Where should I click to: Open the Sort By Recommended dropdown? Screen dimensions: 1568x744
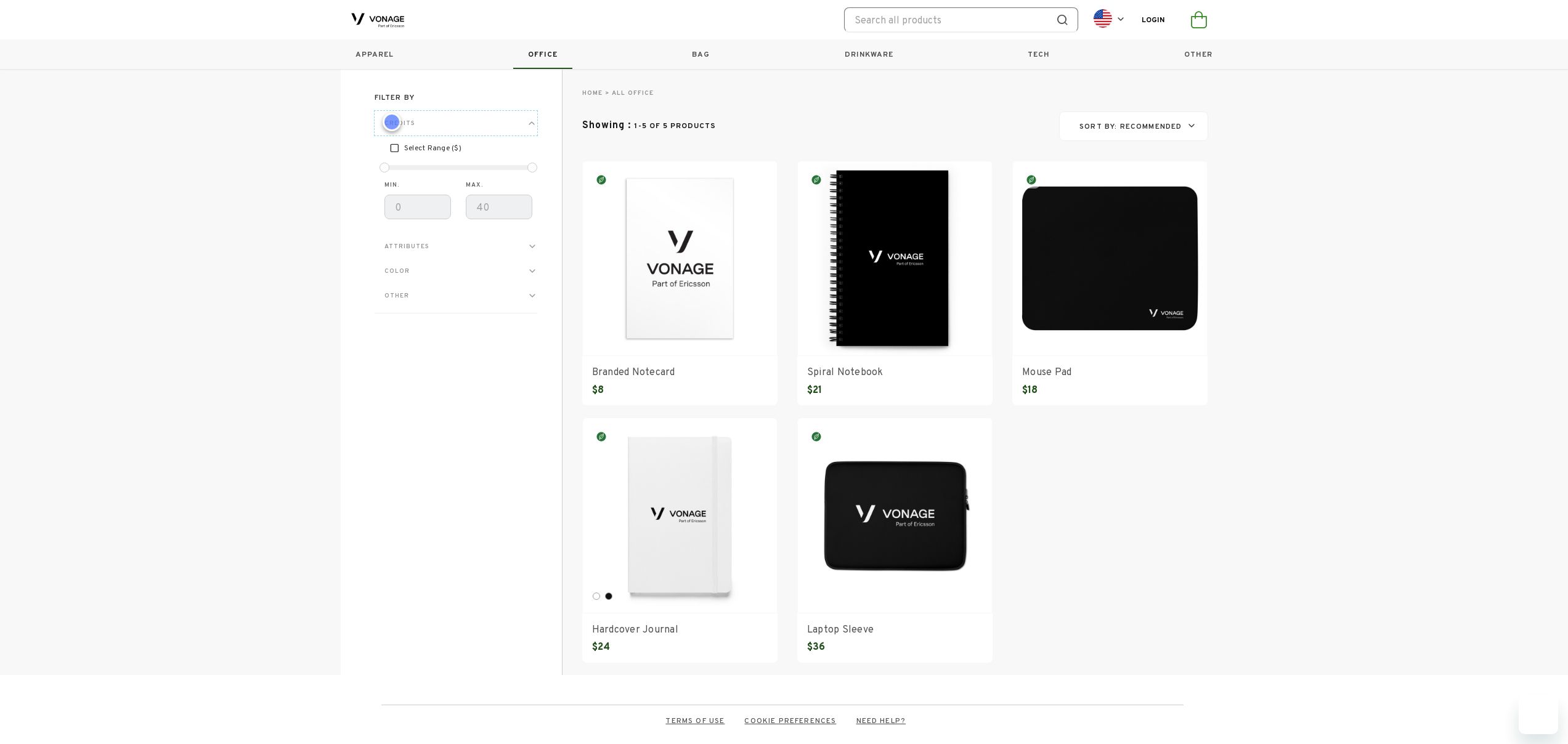[1134, 126]
